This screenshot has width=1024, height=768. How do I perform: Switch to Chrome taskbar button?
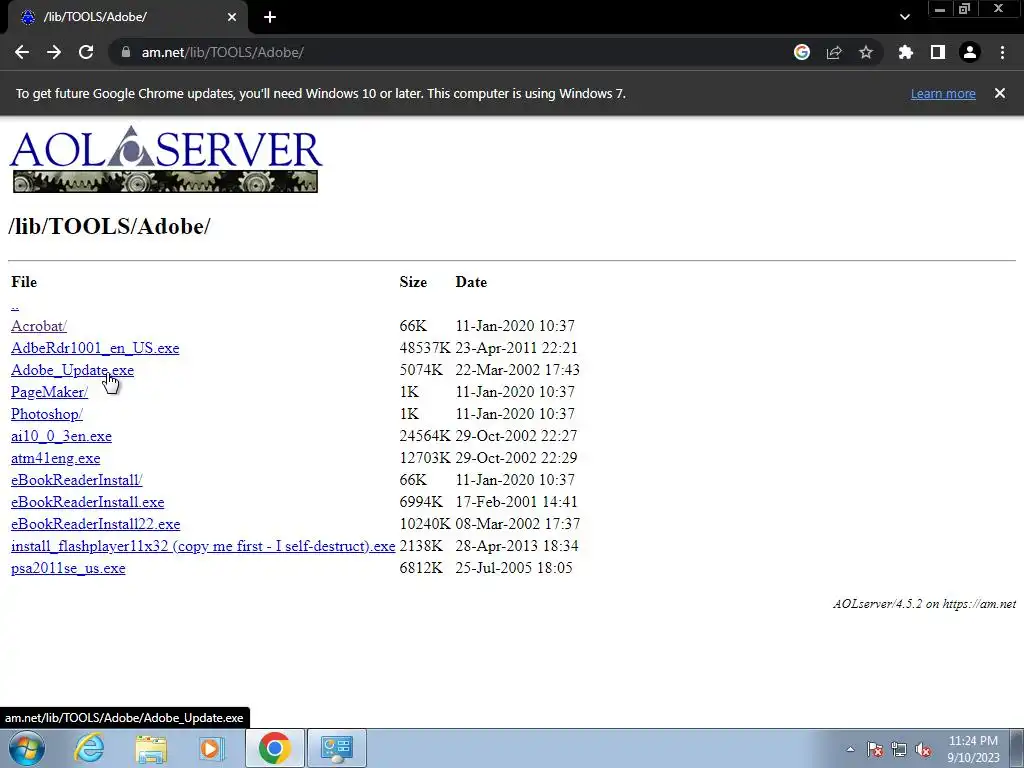274,748
